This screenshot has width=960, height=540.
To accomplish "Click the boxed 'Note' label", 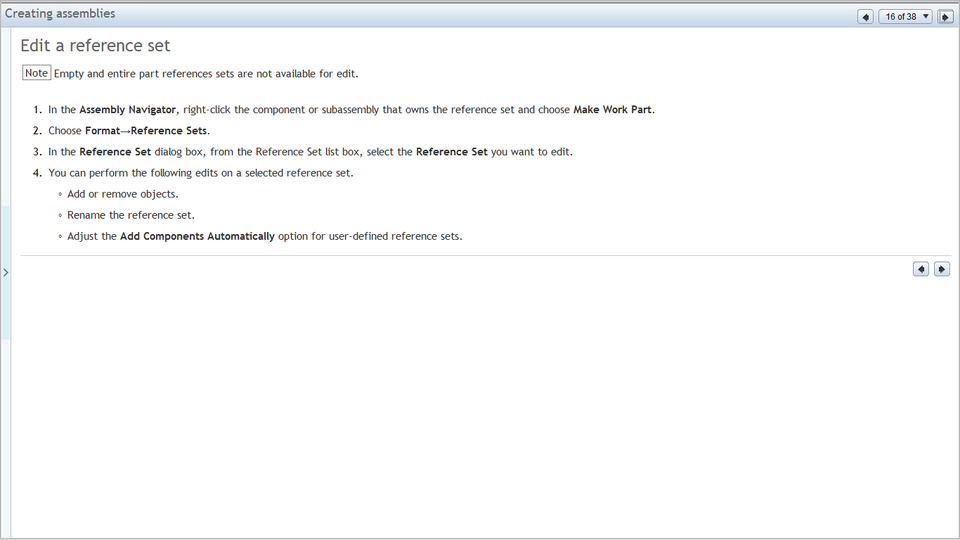I will tap(36, 73).
